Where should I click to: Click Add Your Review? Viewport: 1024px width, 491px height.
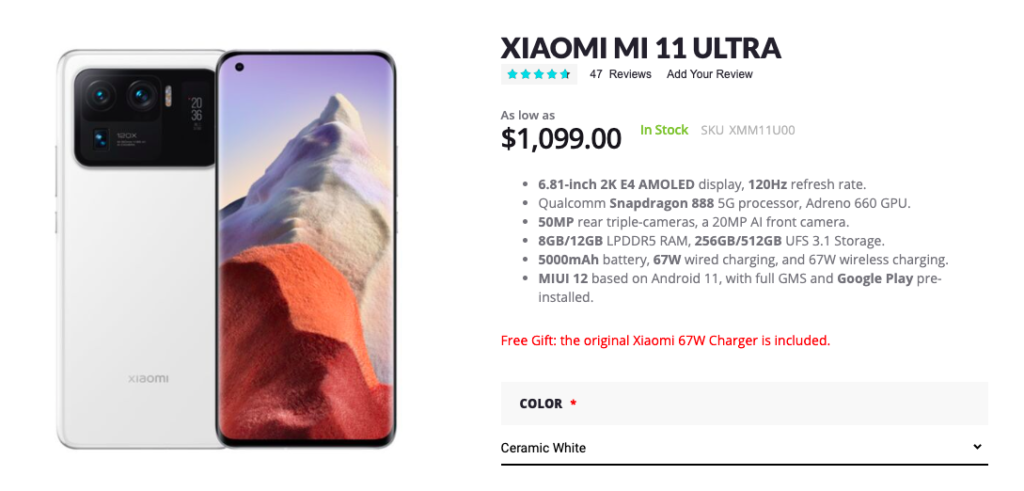point(709,74)
